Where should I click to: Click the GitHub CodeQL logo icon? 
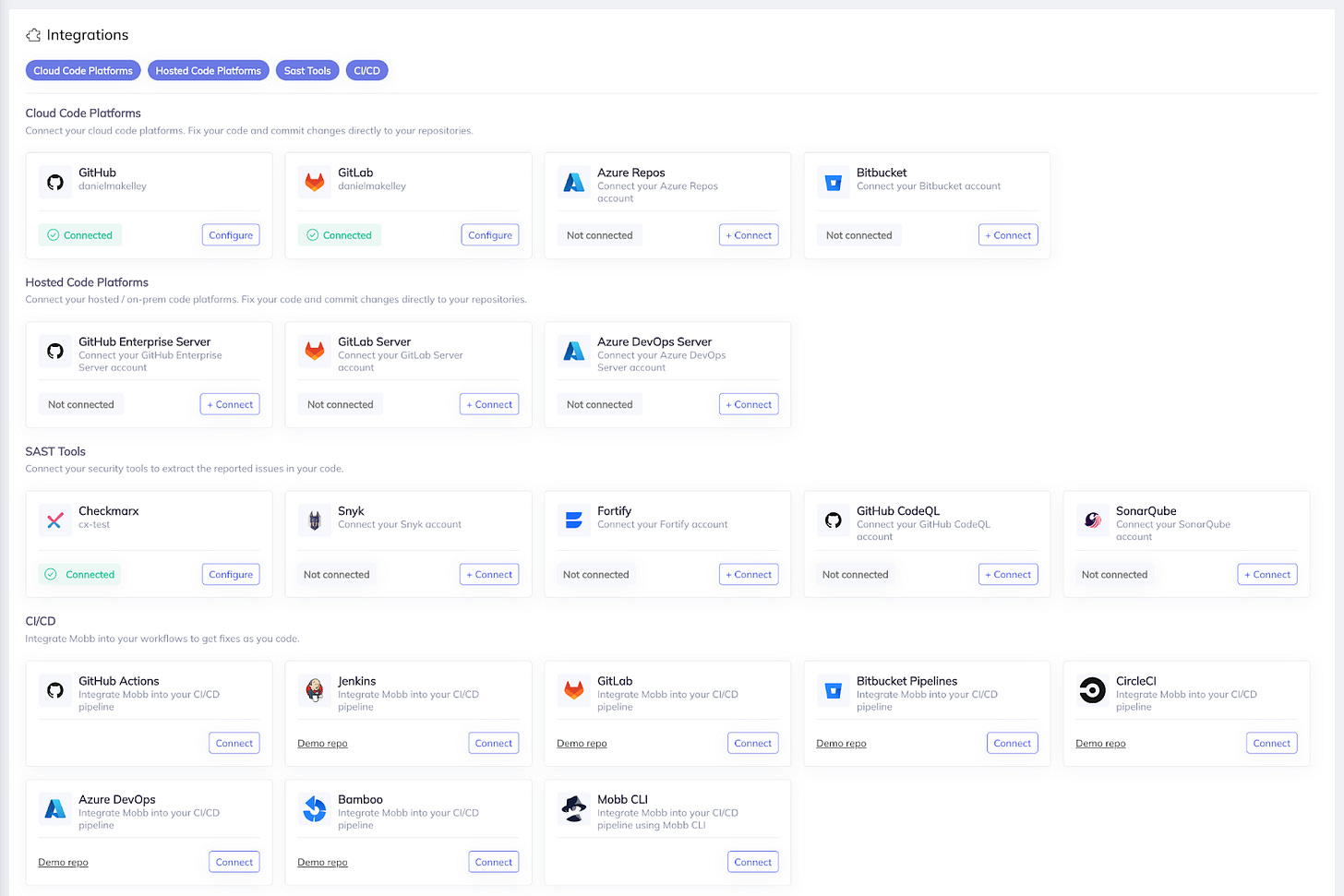[834, 520]
